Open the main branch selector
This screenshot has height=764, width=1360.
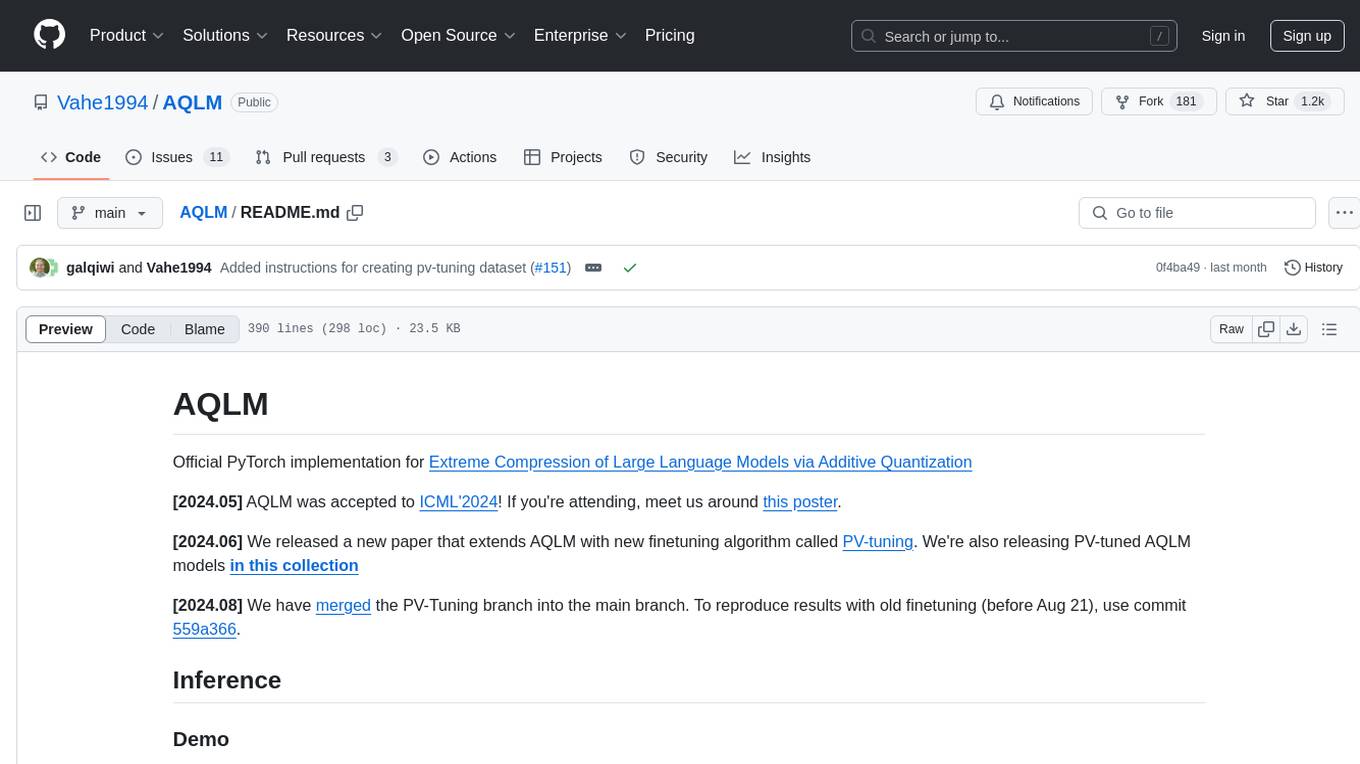(x=109, y=213)
